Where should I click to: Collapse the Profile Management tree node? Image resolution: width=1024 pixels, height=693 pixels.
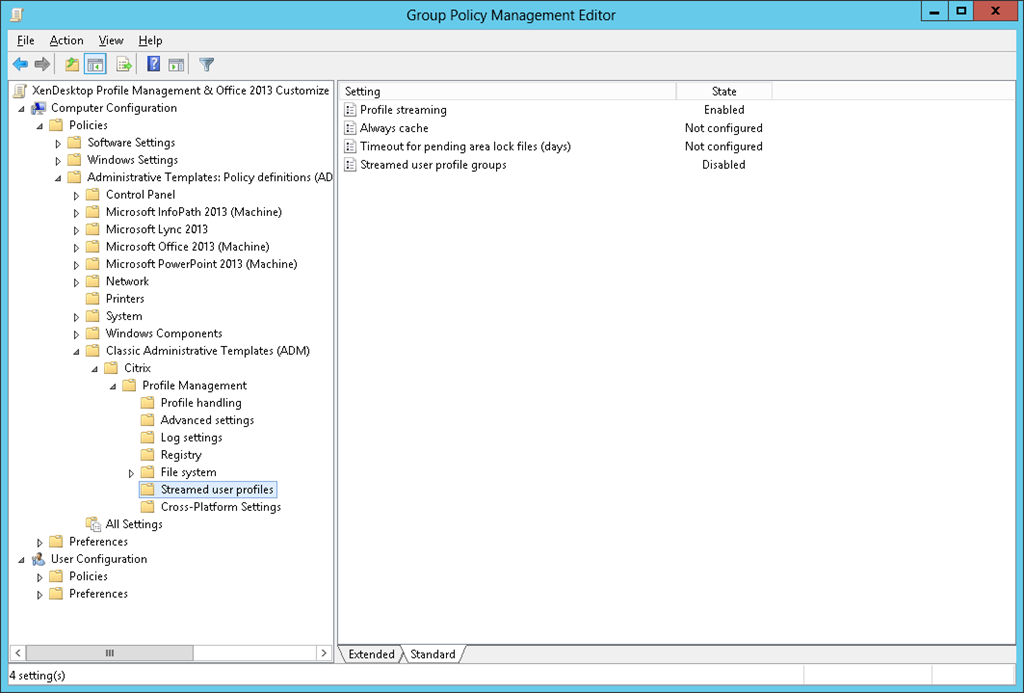(x=113, y=386)
